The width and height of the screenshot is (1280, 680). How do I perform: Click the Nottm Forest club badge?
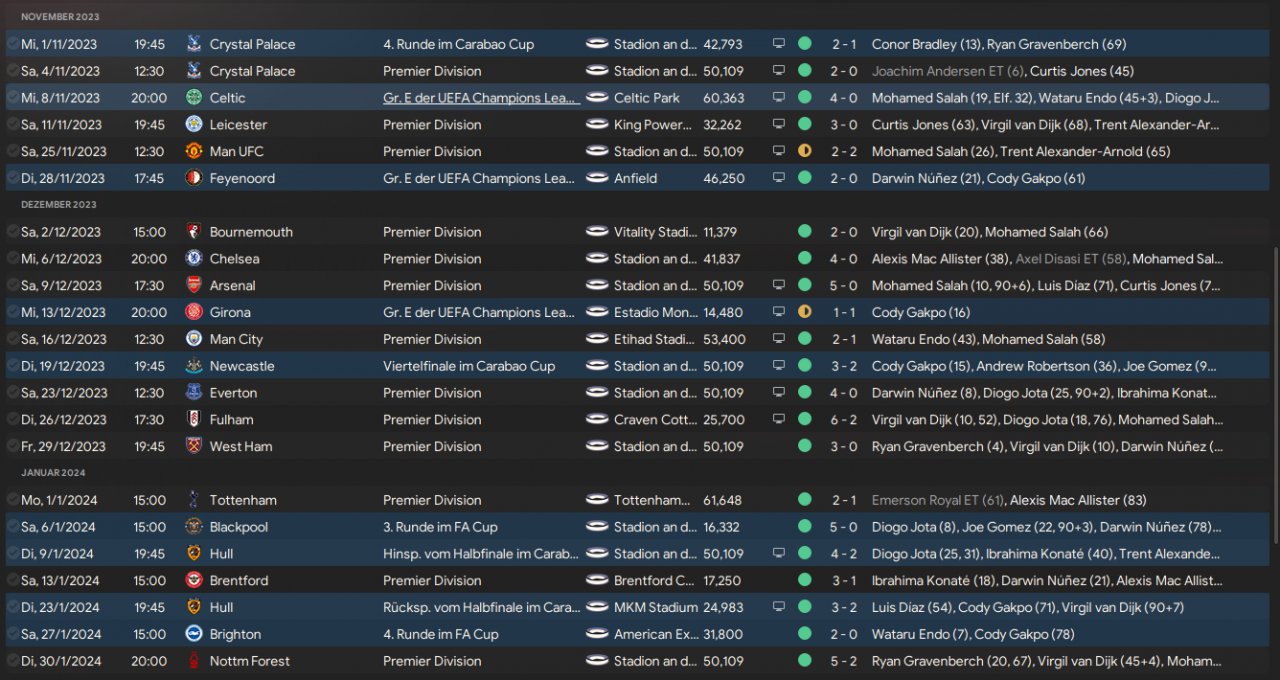tap(194, 661)
